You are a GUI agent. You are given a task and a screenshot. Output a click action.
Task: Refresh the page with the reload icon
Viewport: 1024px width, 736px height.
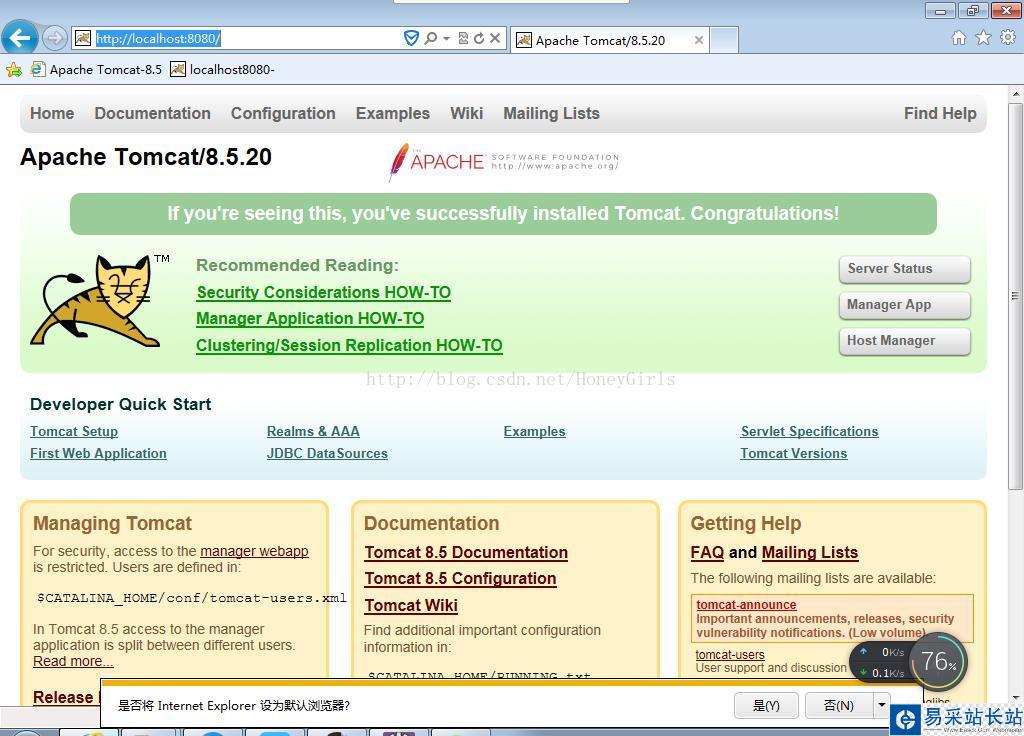479,39
